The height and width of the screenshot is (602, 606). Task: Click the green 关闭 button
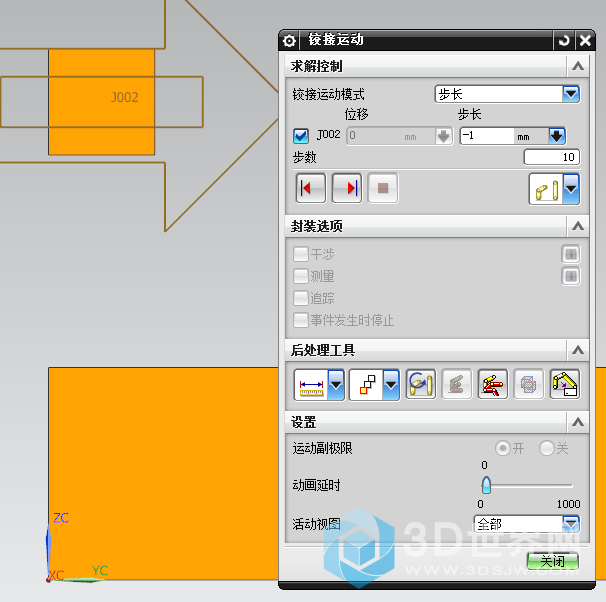[x=552, y=561]
